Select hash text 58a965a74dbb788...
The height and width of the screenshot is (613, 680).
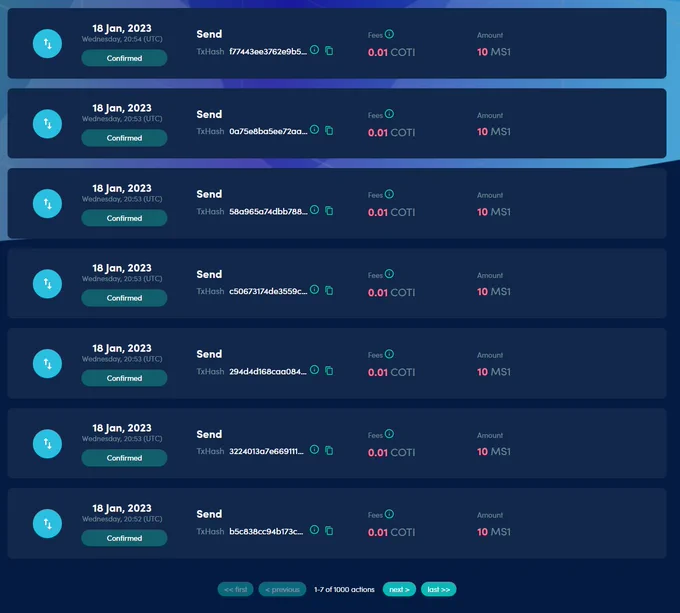click(268, 212)
